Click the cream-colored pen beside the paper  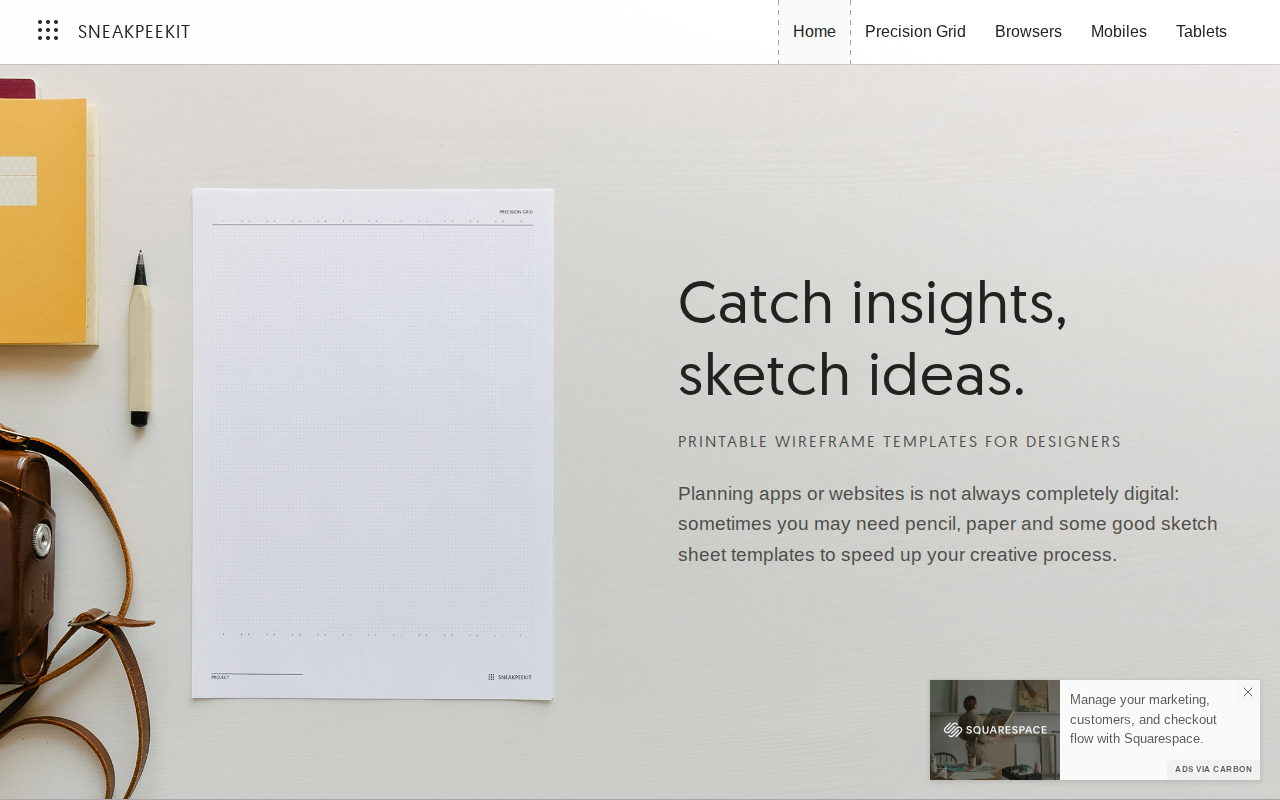[x=140, y=340]
